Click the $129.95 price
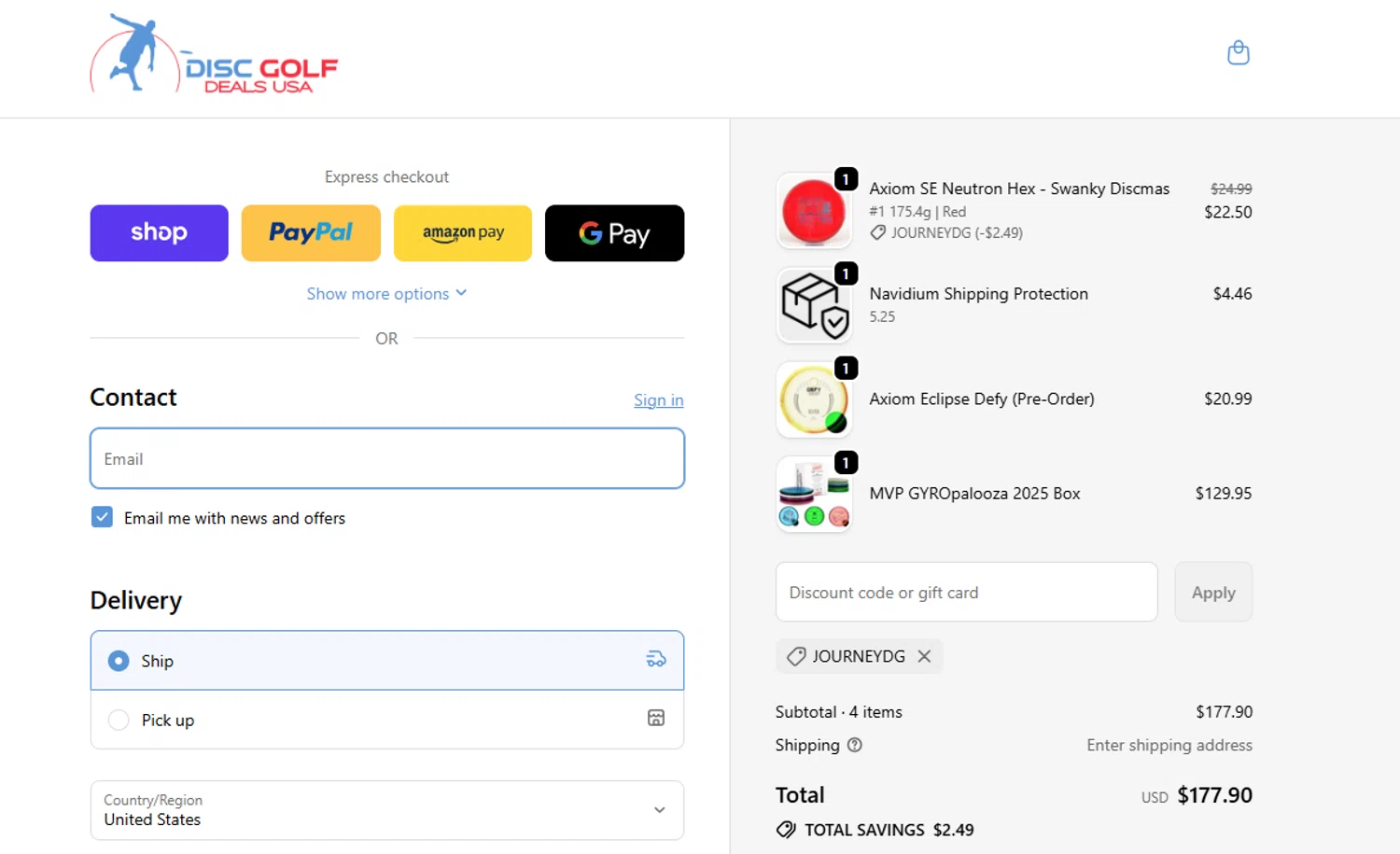 (1224, 493)
